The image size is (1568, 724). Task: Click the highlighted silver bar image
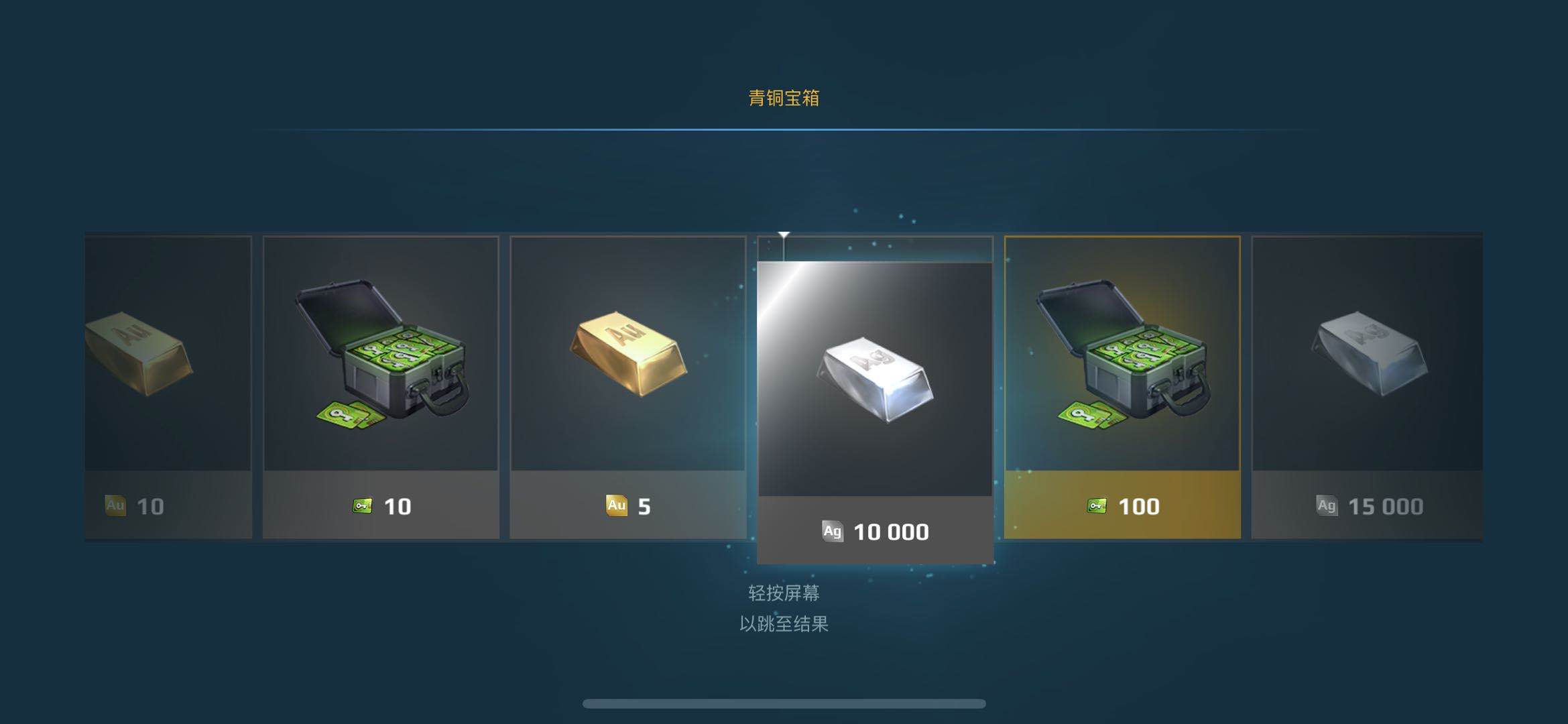[875, 379]
